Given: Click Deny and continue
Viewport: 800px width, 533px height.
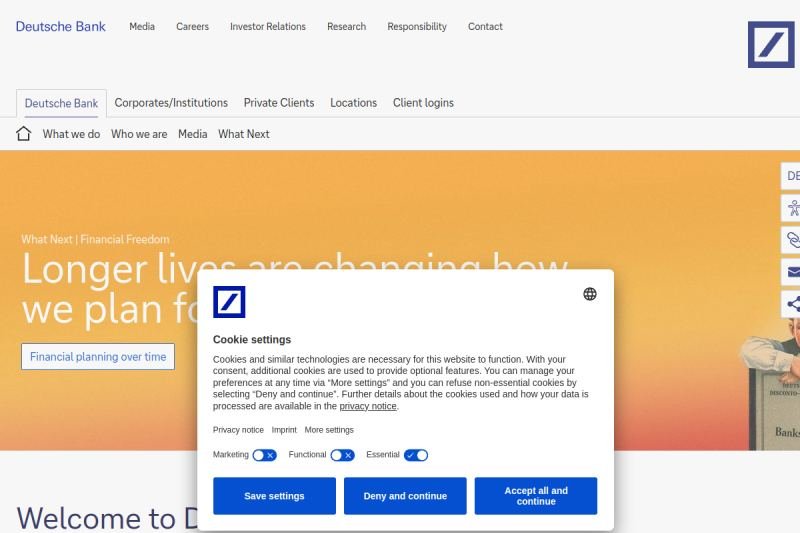Looking at the screenshot, I should [405, 496].
